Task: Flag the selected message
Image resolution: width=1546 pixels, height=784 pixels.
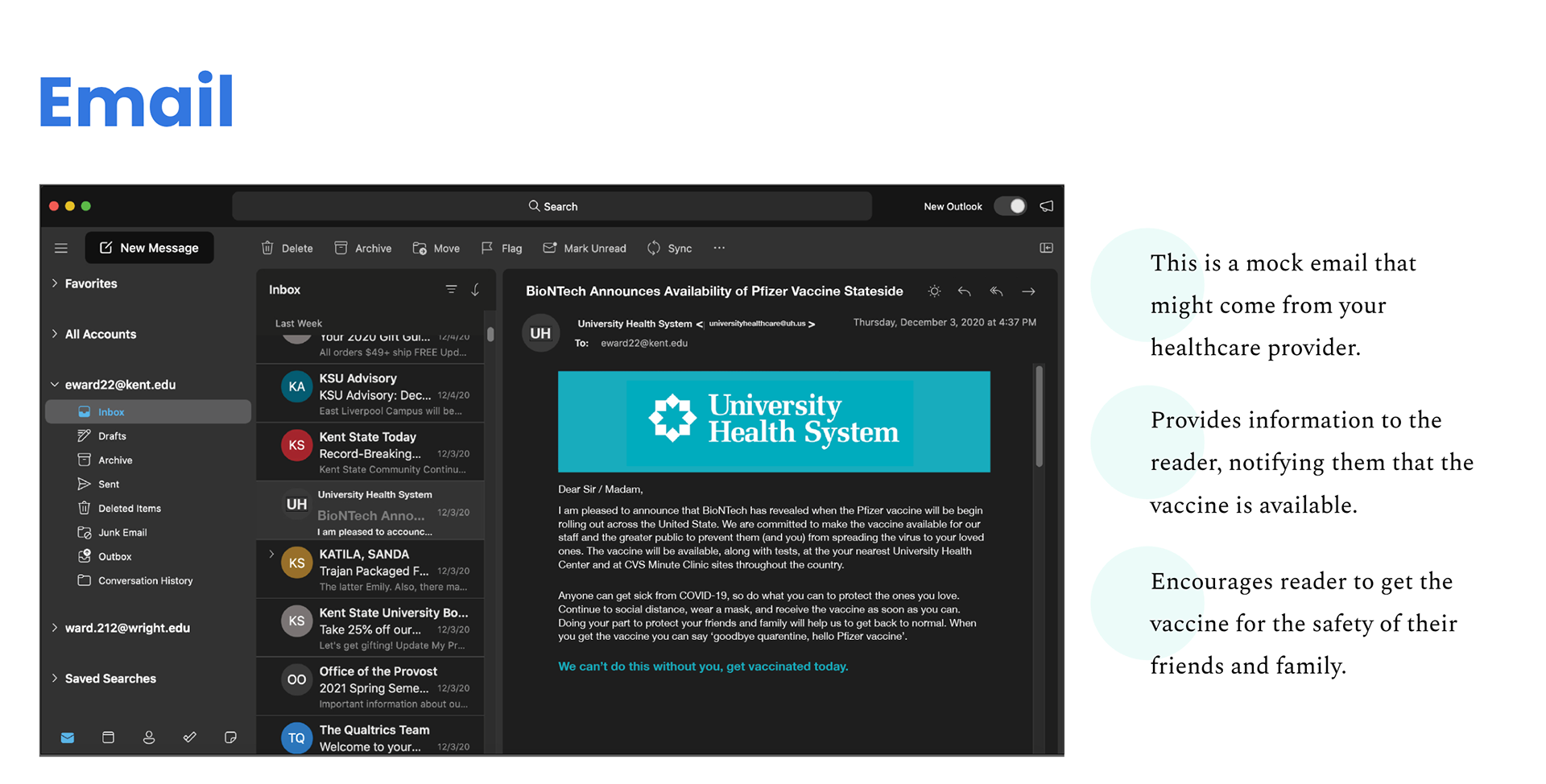Action: point(502,248)
